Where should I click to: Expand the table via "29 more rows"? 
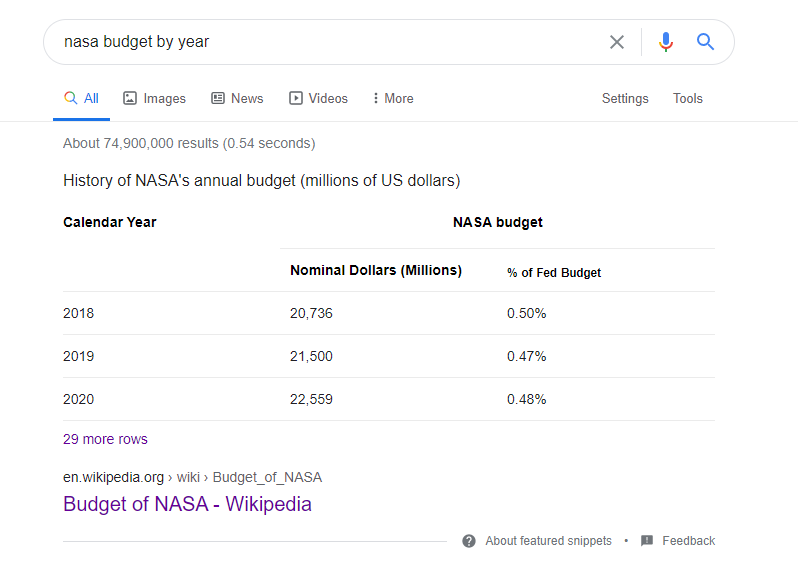105,439
